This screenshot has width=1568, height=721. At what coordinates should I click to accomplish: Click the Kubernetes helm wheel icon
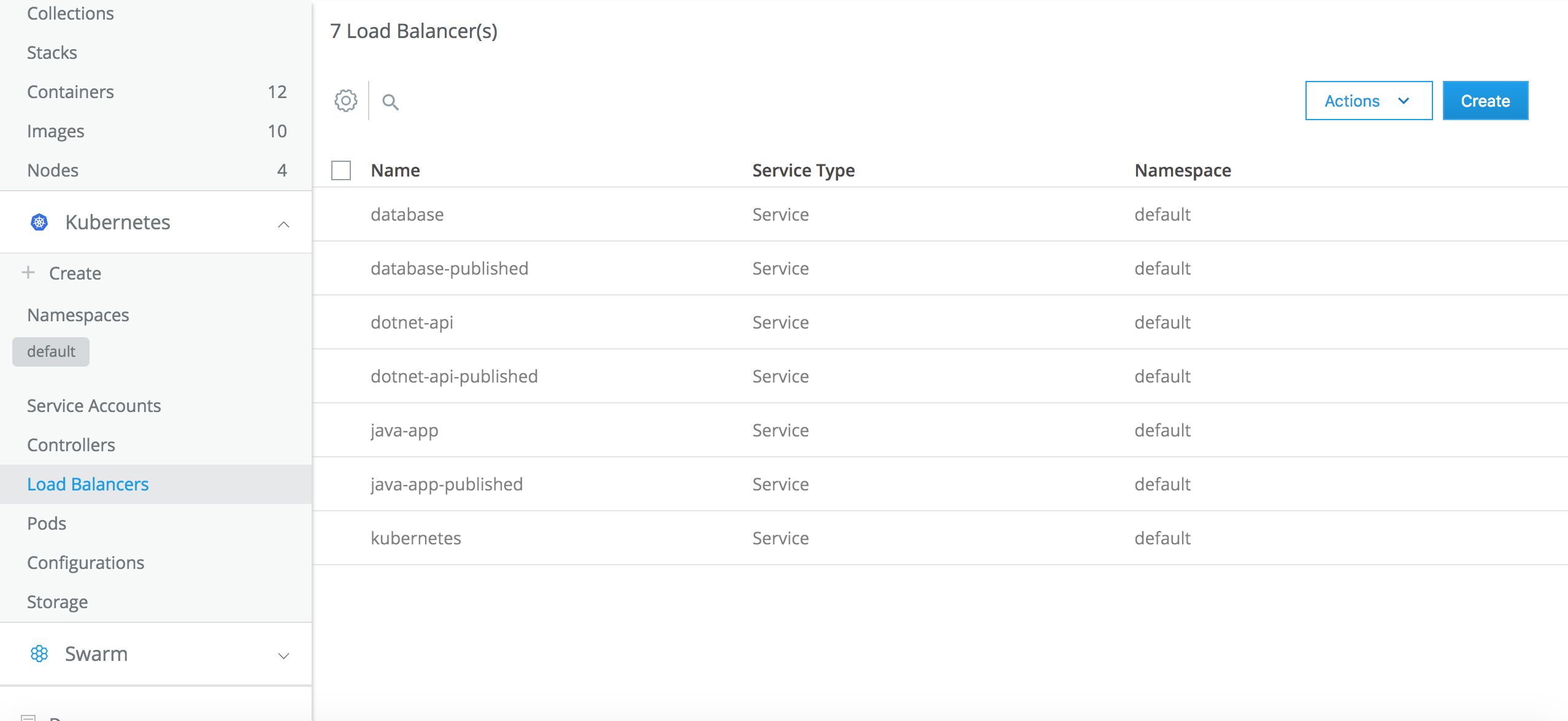coord(39,222)
